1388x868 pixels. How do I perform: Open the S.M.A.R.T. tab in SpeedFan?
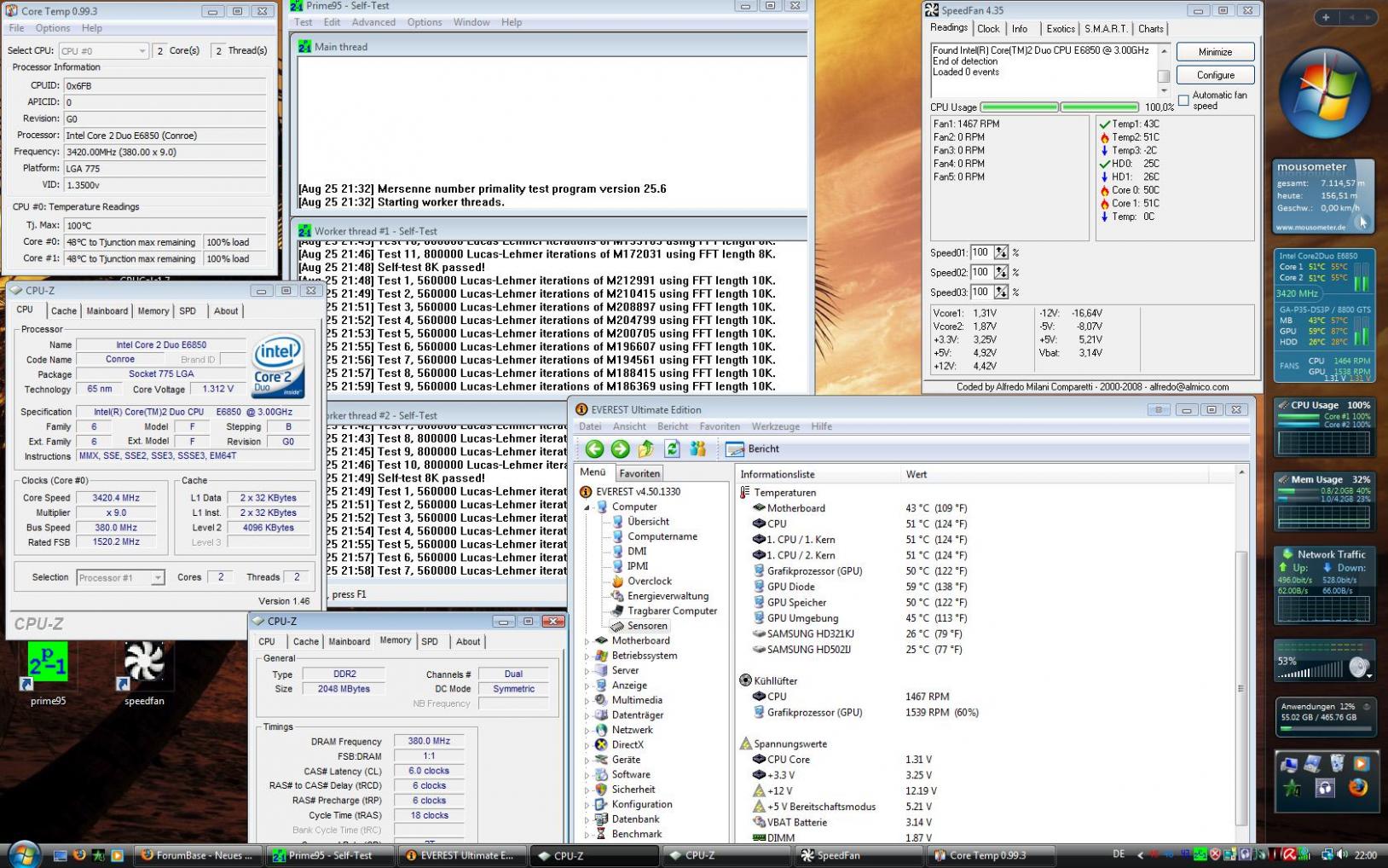click(x=1106, y=29)
